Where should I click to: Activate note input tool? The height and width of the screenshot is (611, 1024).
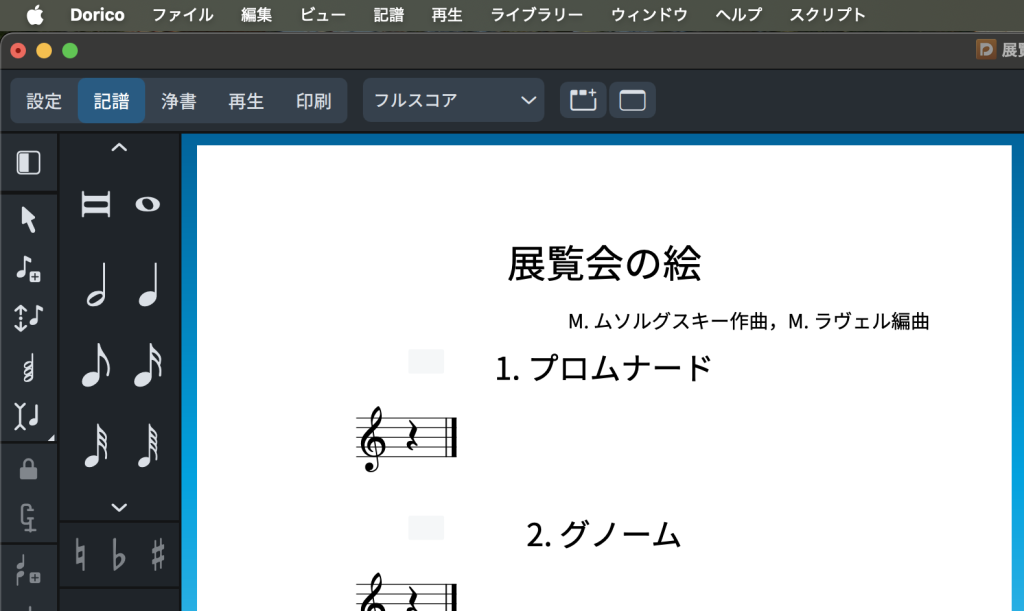click(x=28, y=268)
